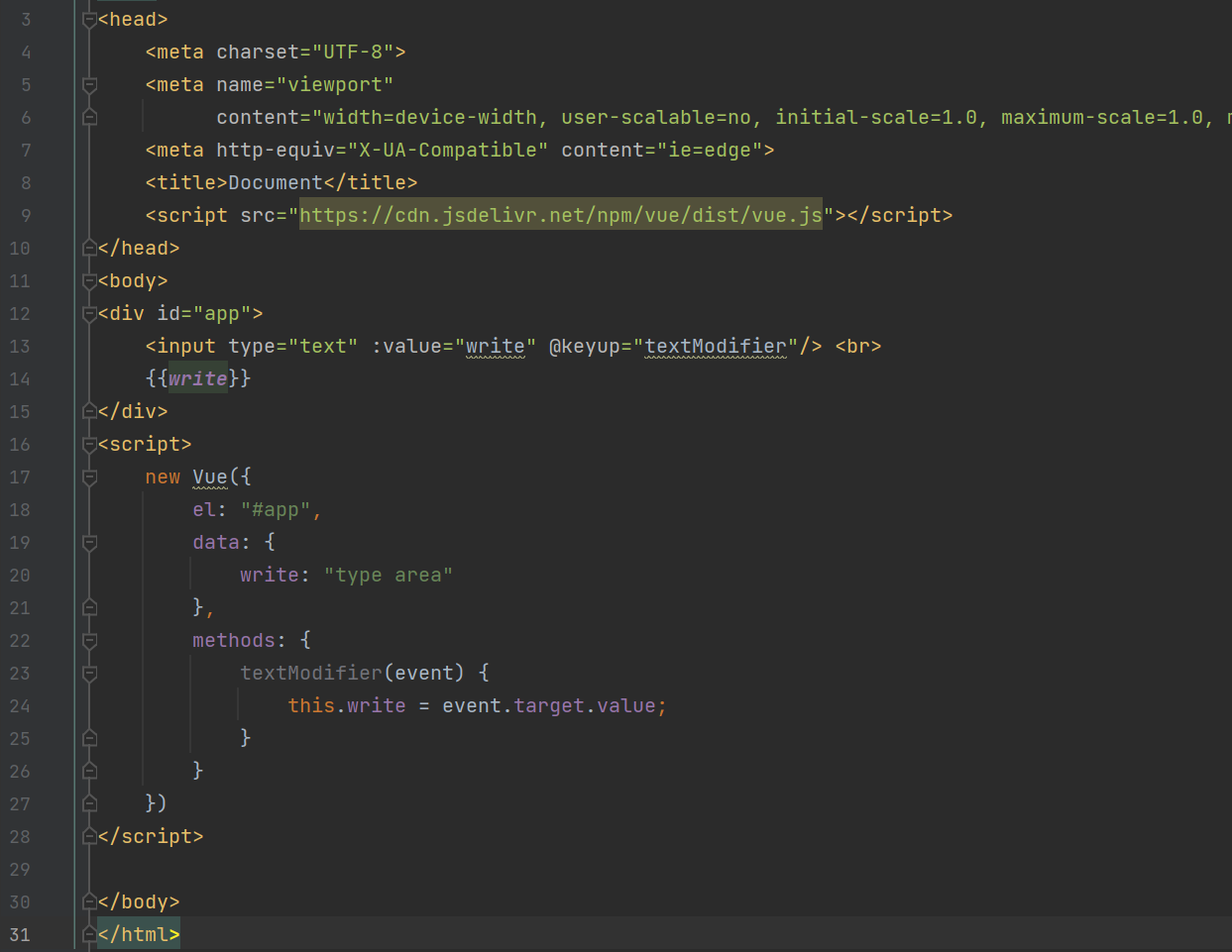Click the fold end marker beside </div> on line 15
1232x952 pixels.
[x=89, y=412]
